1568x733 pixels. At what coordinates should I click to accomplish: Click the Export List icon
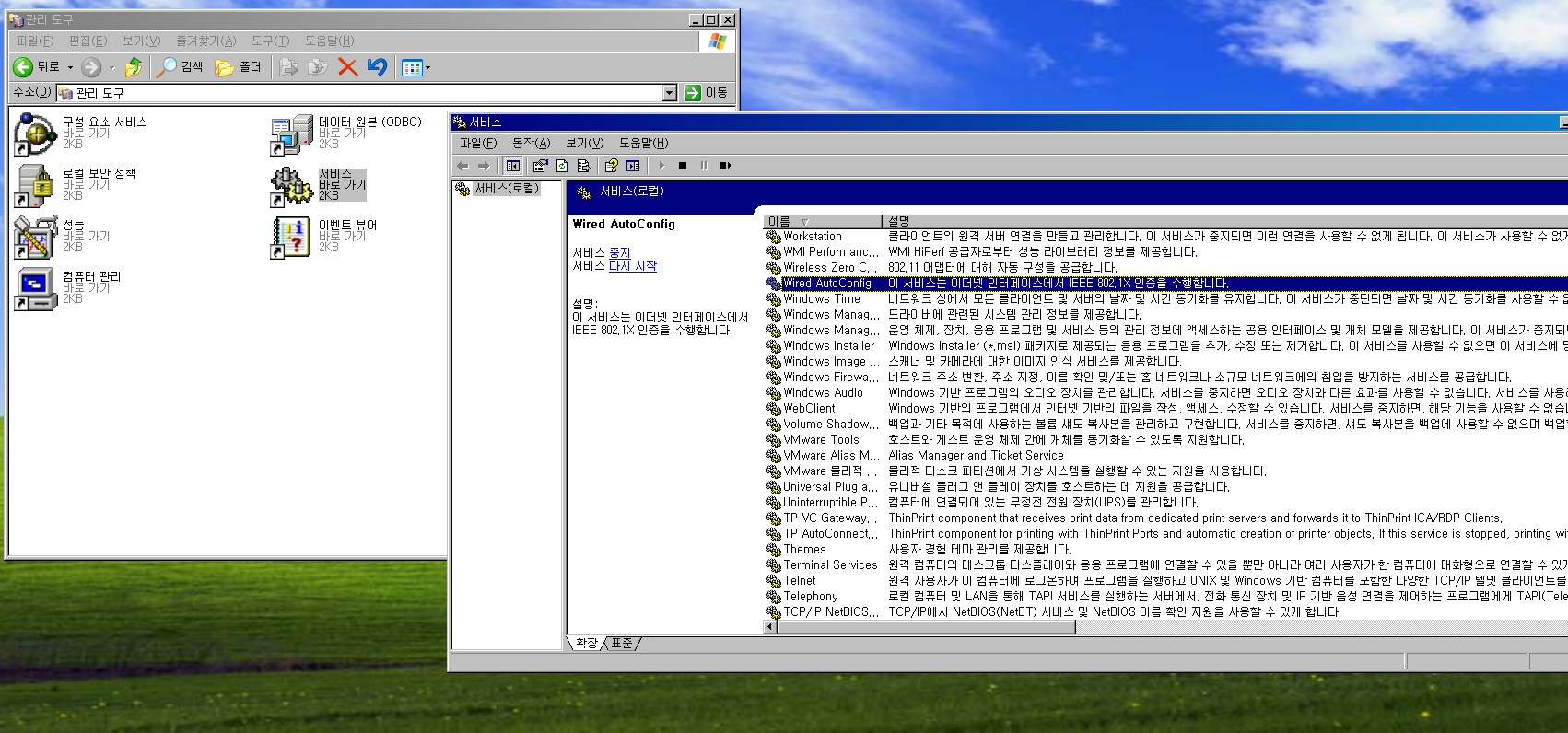[584, 166]
